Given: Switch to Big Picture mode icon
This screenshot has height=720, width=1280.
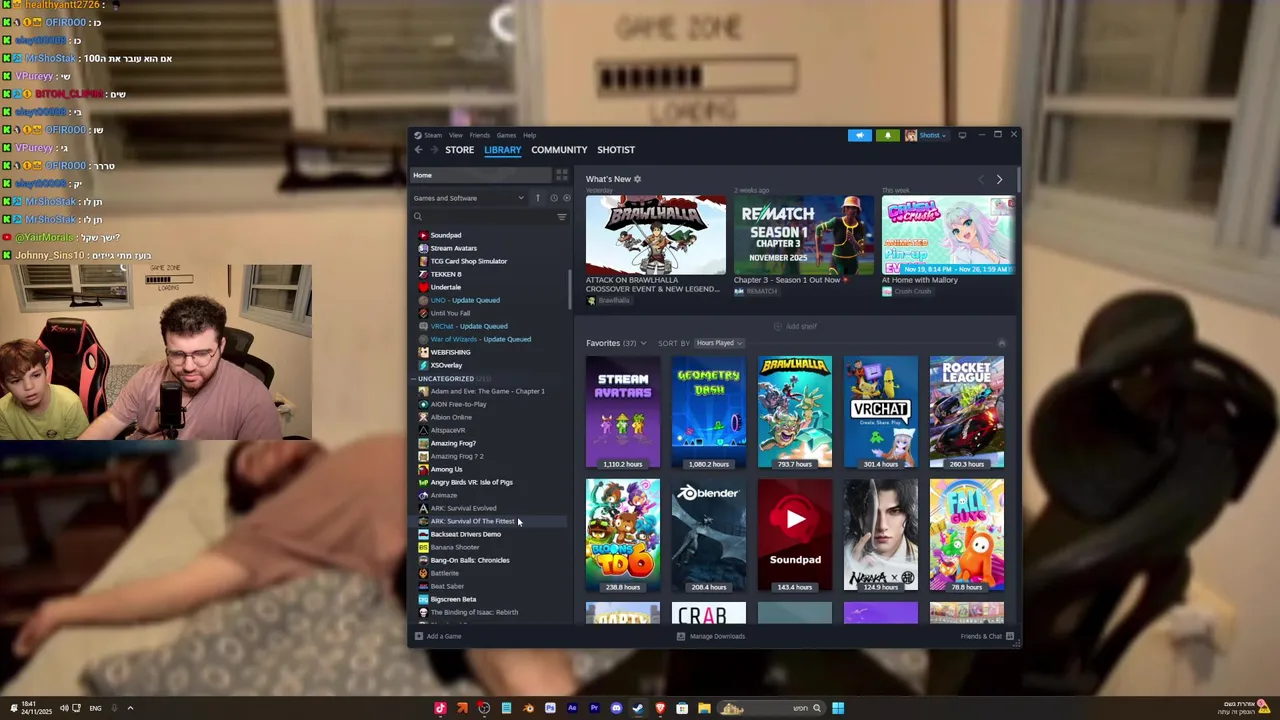Looking at the screenshot, I should [962, 135].
